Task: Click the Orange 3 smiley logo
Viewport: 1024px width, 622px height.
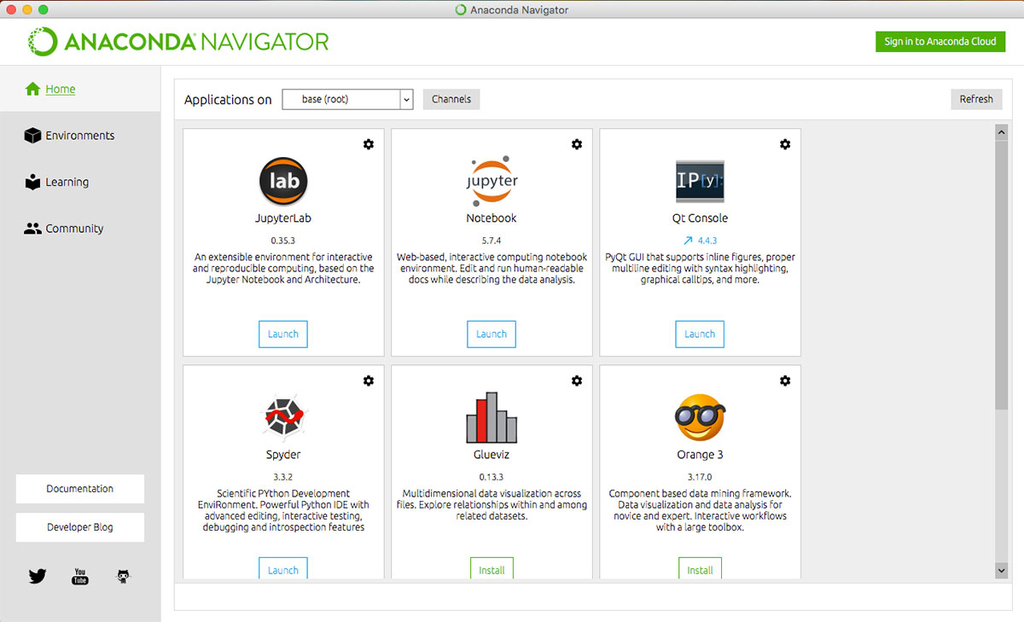Action: pyautogui.click(x=700, y=417)
